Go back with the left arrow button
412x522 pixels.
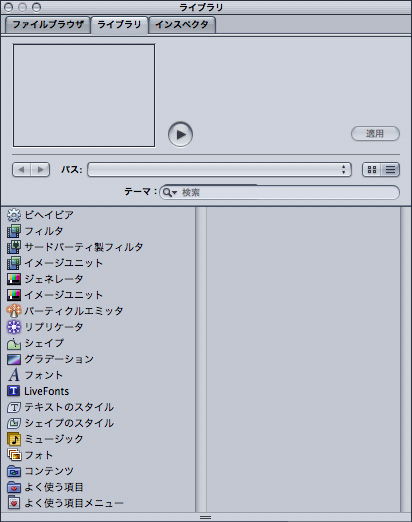coord(22,170)
